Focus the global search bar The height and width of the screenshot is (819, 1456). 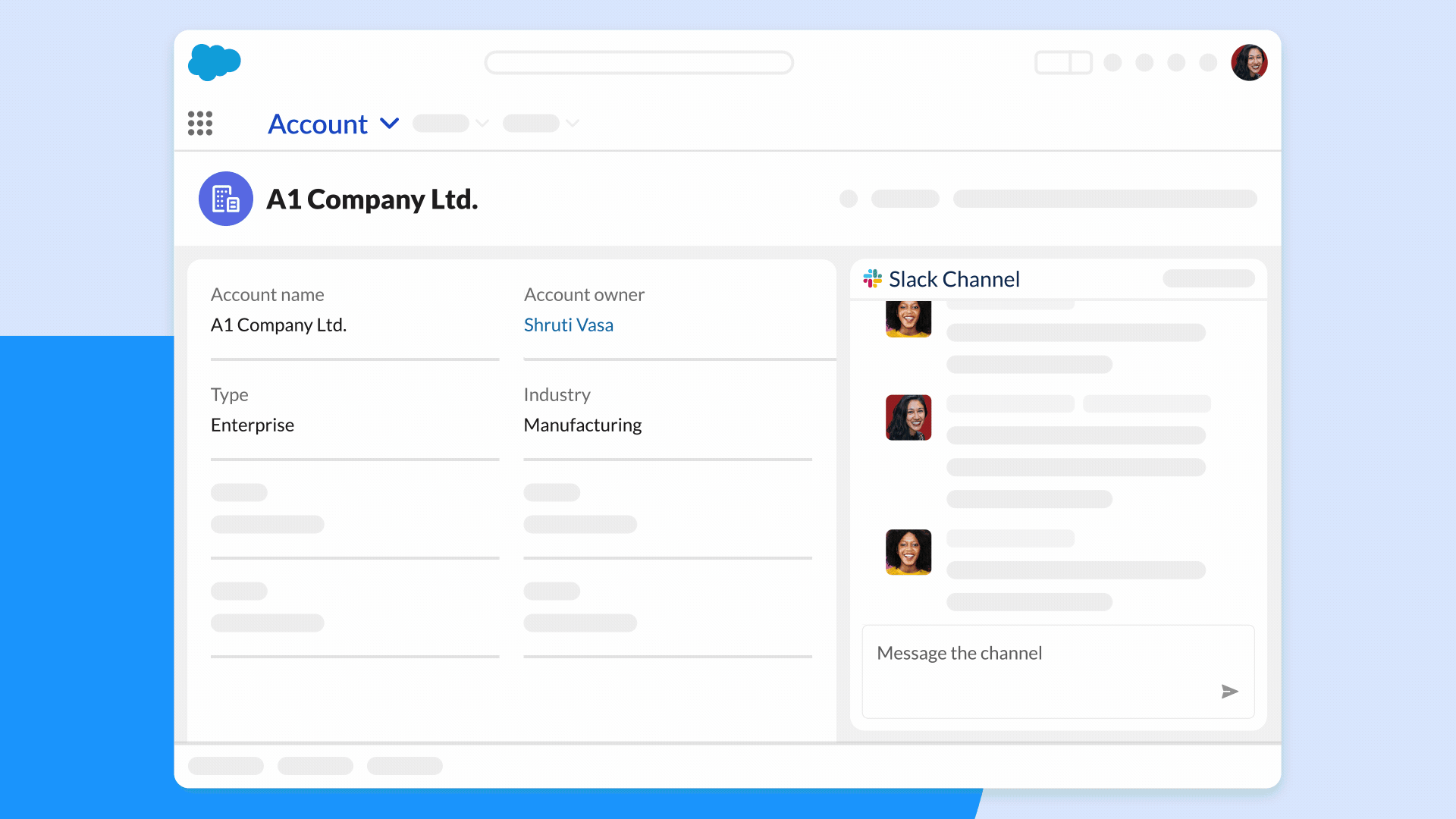pyautogui.click(x=639, y=62)
